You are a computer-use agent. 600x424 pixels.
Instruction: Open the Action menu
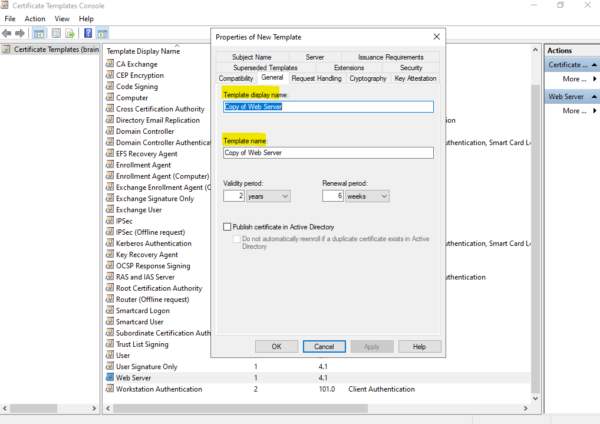coord(35,19)
